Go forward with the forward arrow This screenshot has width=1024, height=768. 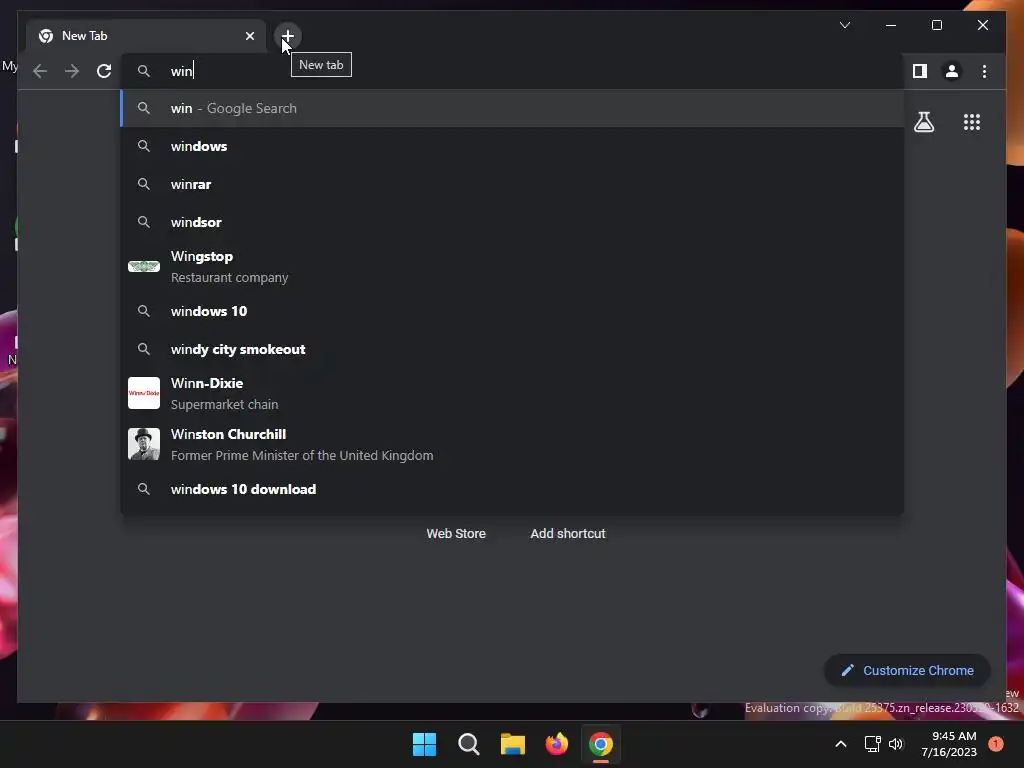point(72,71)
